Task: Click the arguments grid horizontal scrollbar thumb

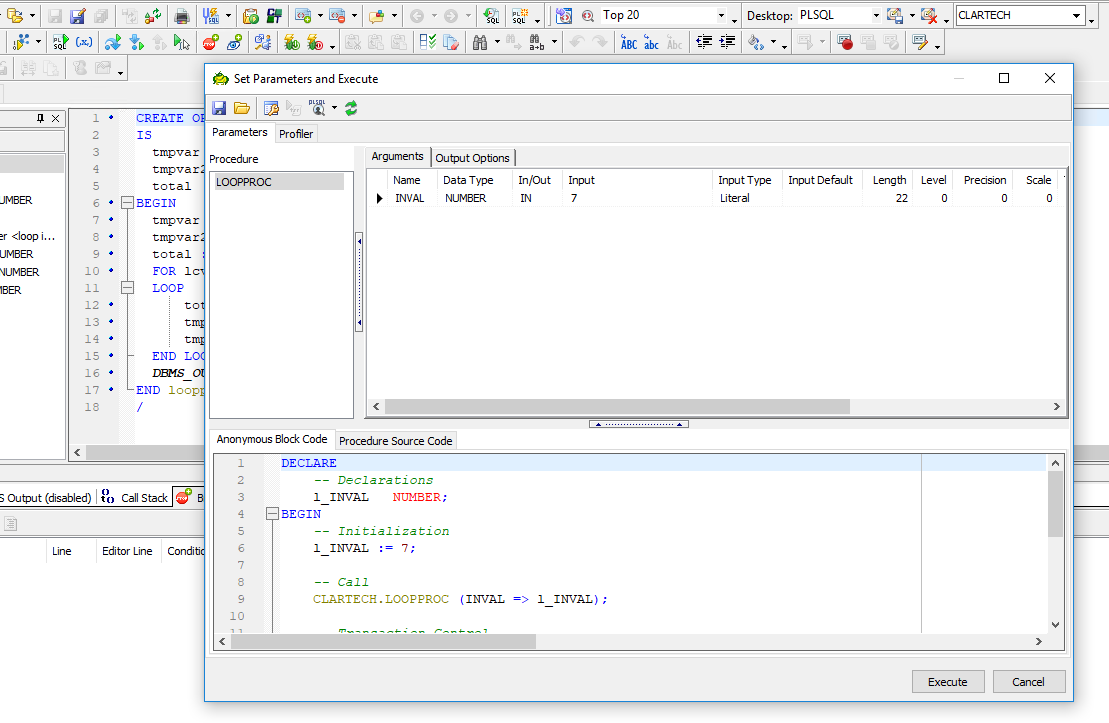Action: pyautogui.click(x=617, y=407)
